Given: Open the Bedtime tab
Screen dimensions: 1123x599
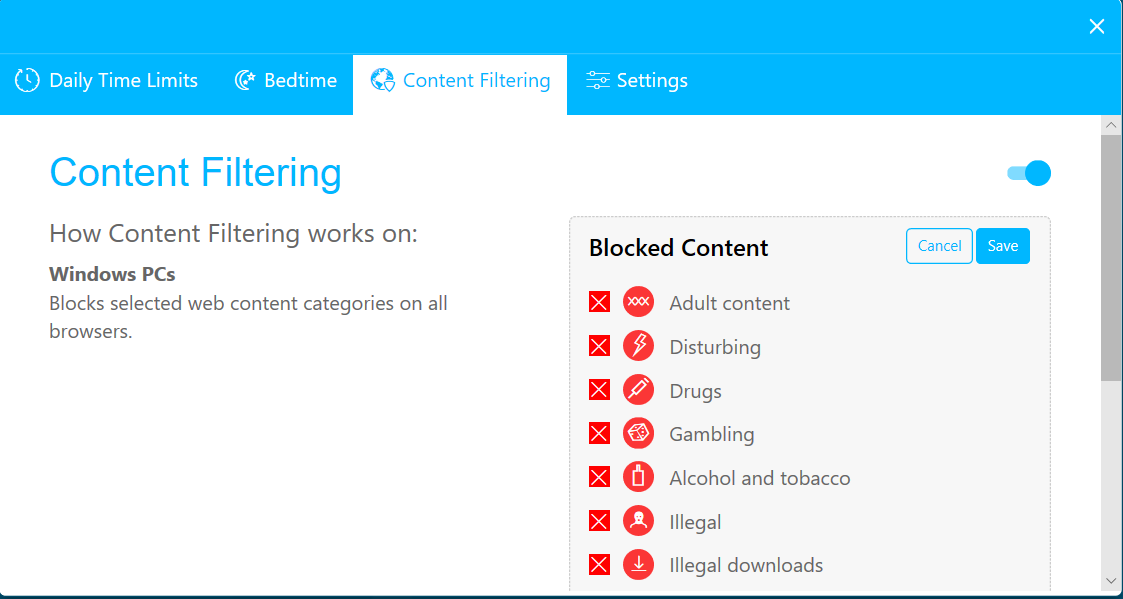Looking at the screenshot, I should 285,79.
